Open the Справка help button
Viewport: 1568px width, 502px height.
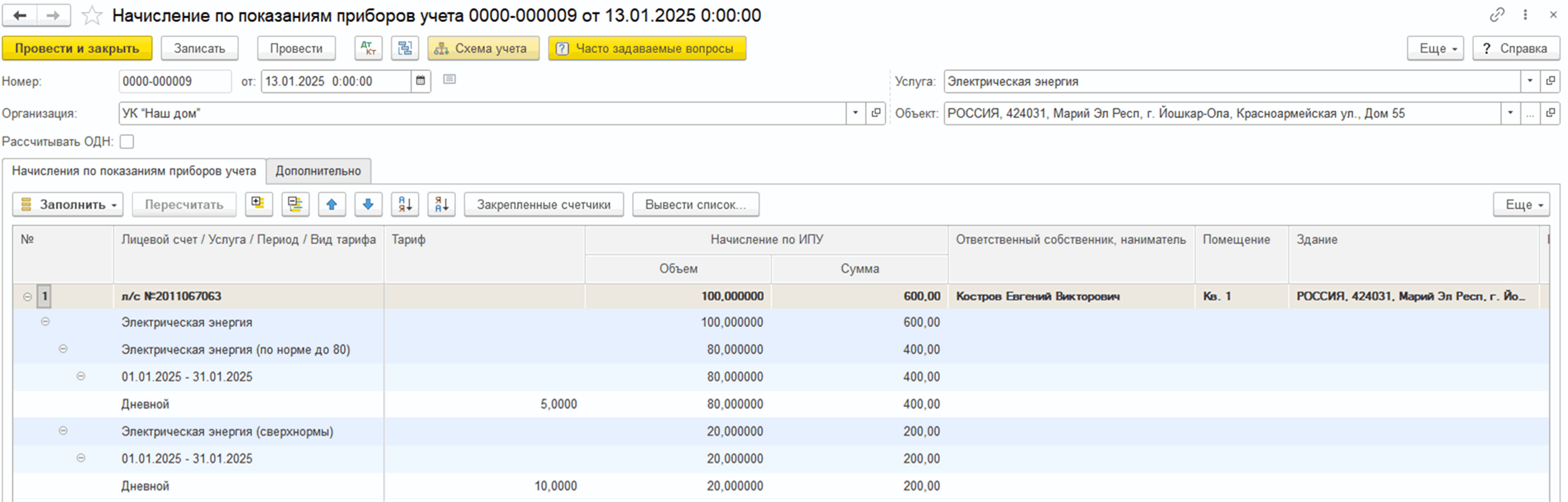(x=1516, y=48)
